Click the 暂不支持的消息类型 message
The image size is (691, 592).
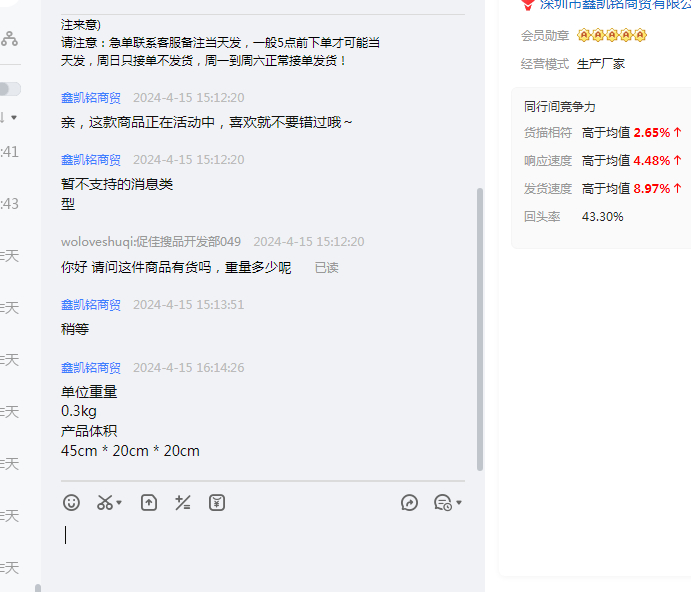click(x=117, y=194)
